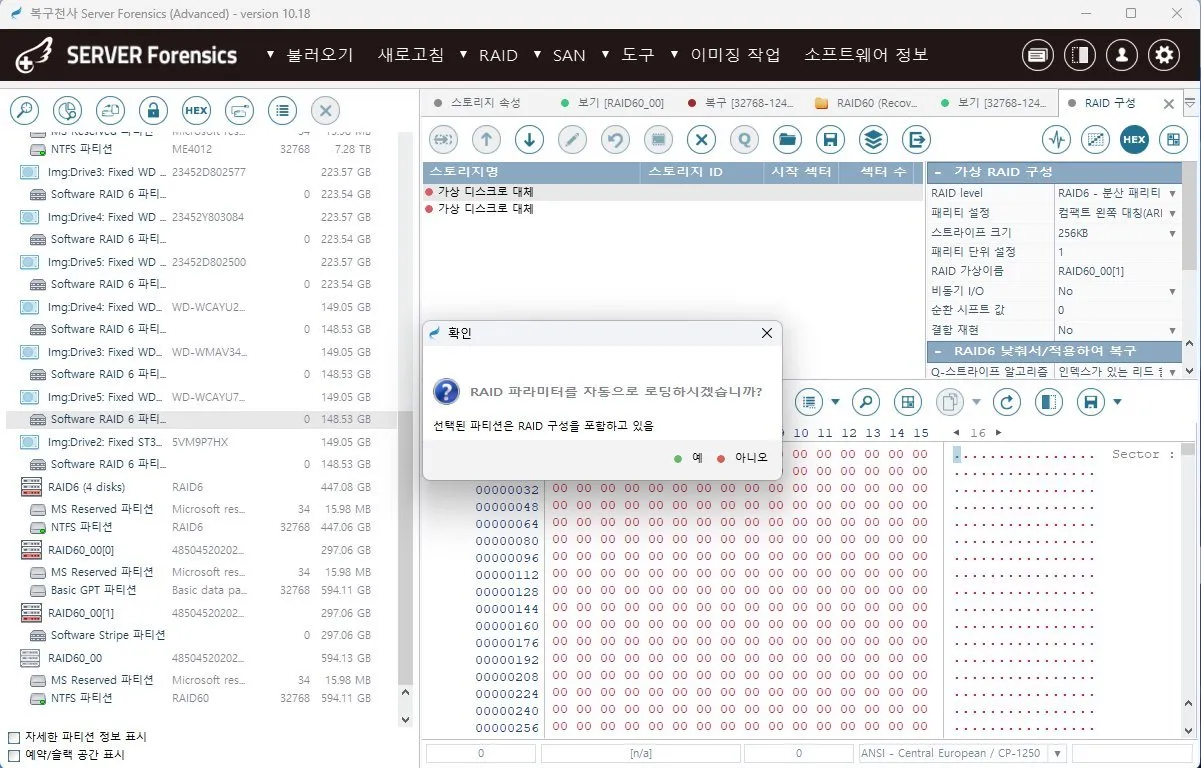Open 소프트웨어 정보 menu
The width and height of the screenshot is (1201, 768).
(866, 55)
